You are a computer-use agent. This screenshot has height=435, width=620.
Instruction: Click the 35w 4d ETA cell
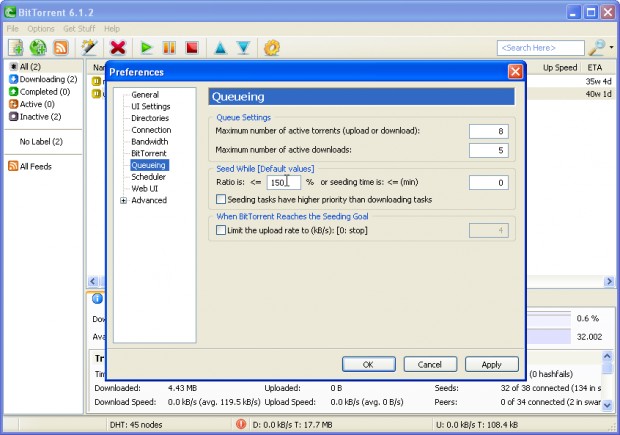click(x=598, y=81)
